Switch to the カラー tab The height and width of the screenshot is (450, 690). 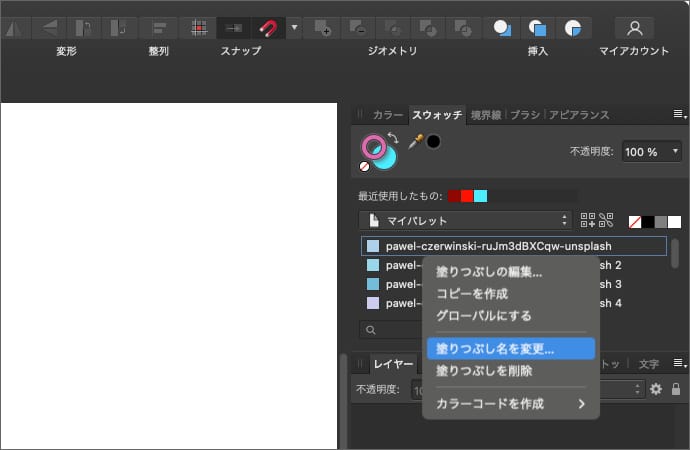(x=387, y=115)
